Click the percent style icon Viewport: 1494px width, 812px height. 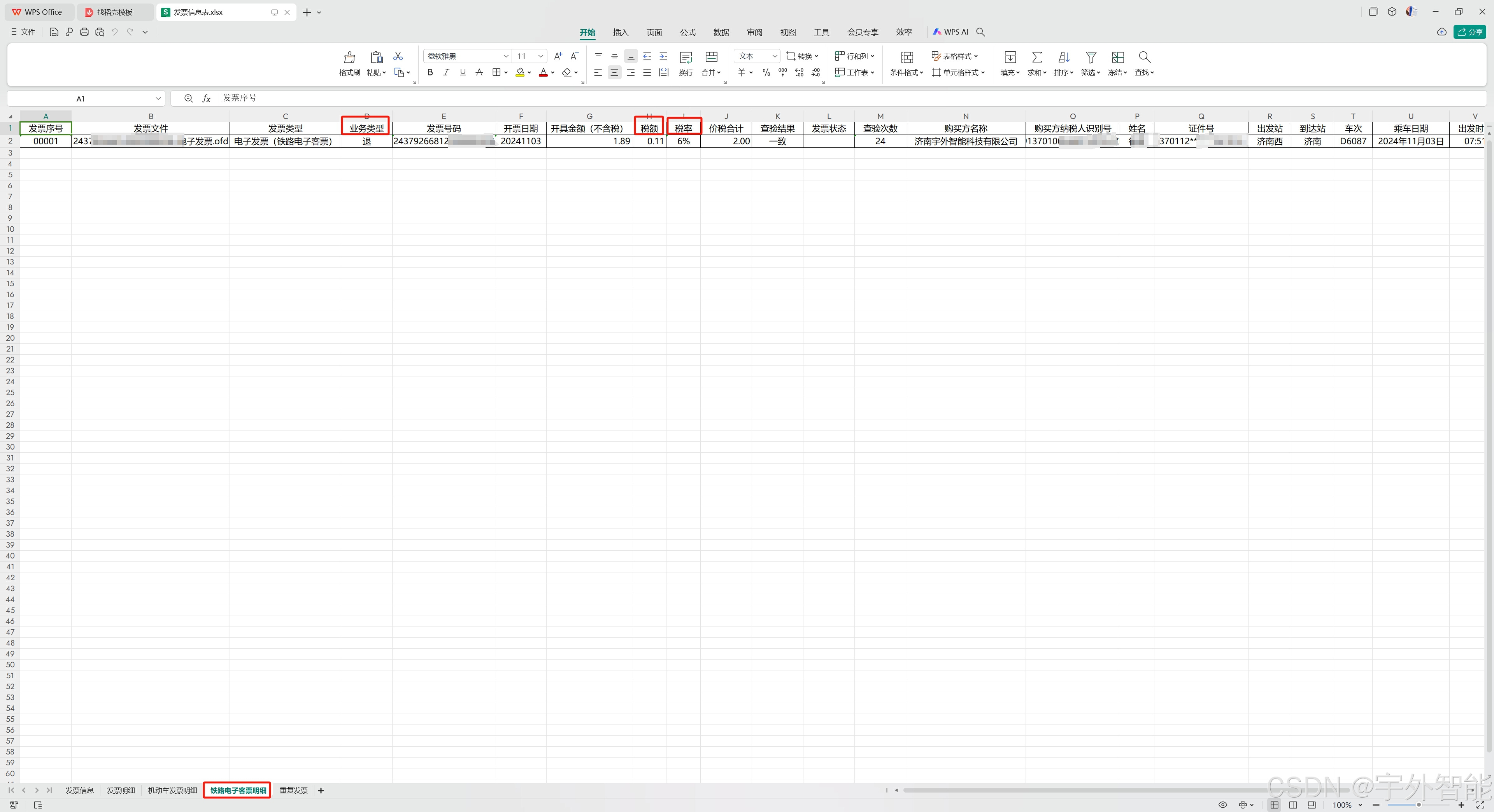pos(766,72)
